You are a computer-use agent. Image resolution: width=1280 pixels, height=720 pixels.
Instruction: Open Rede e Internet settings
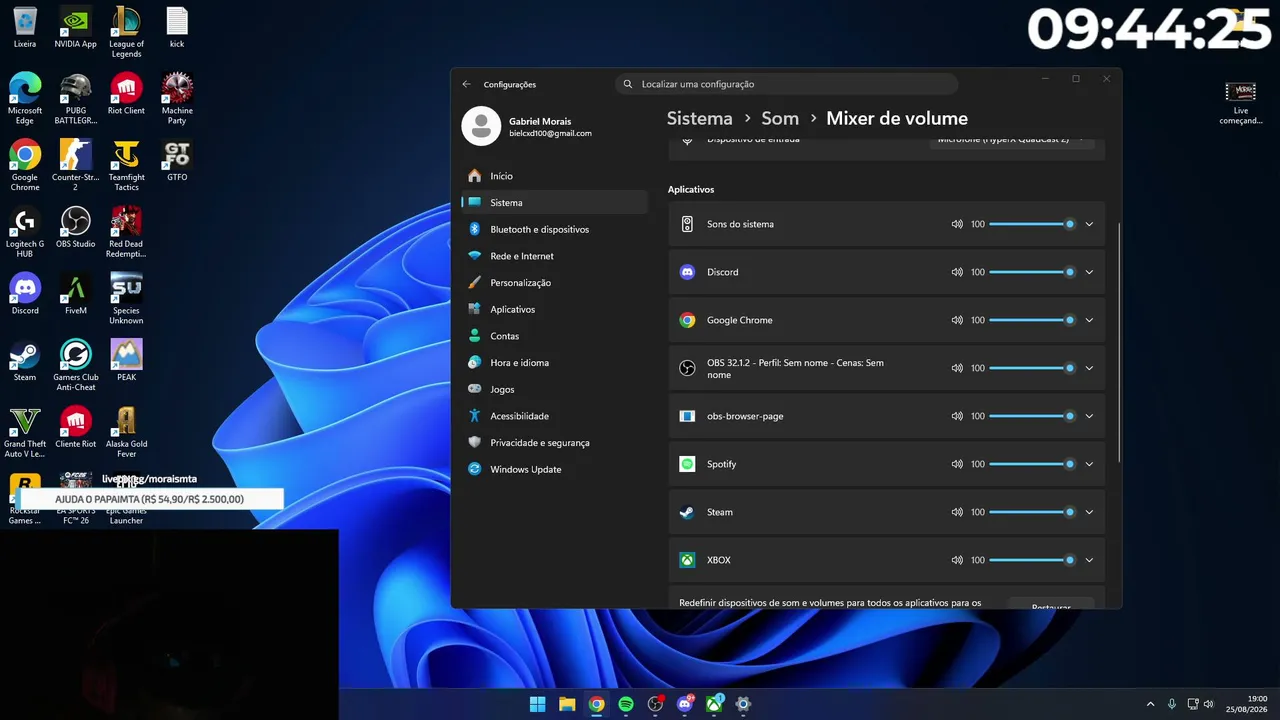pos(555,256)
